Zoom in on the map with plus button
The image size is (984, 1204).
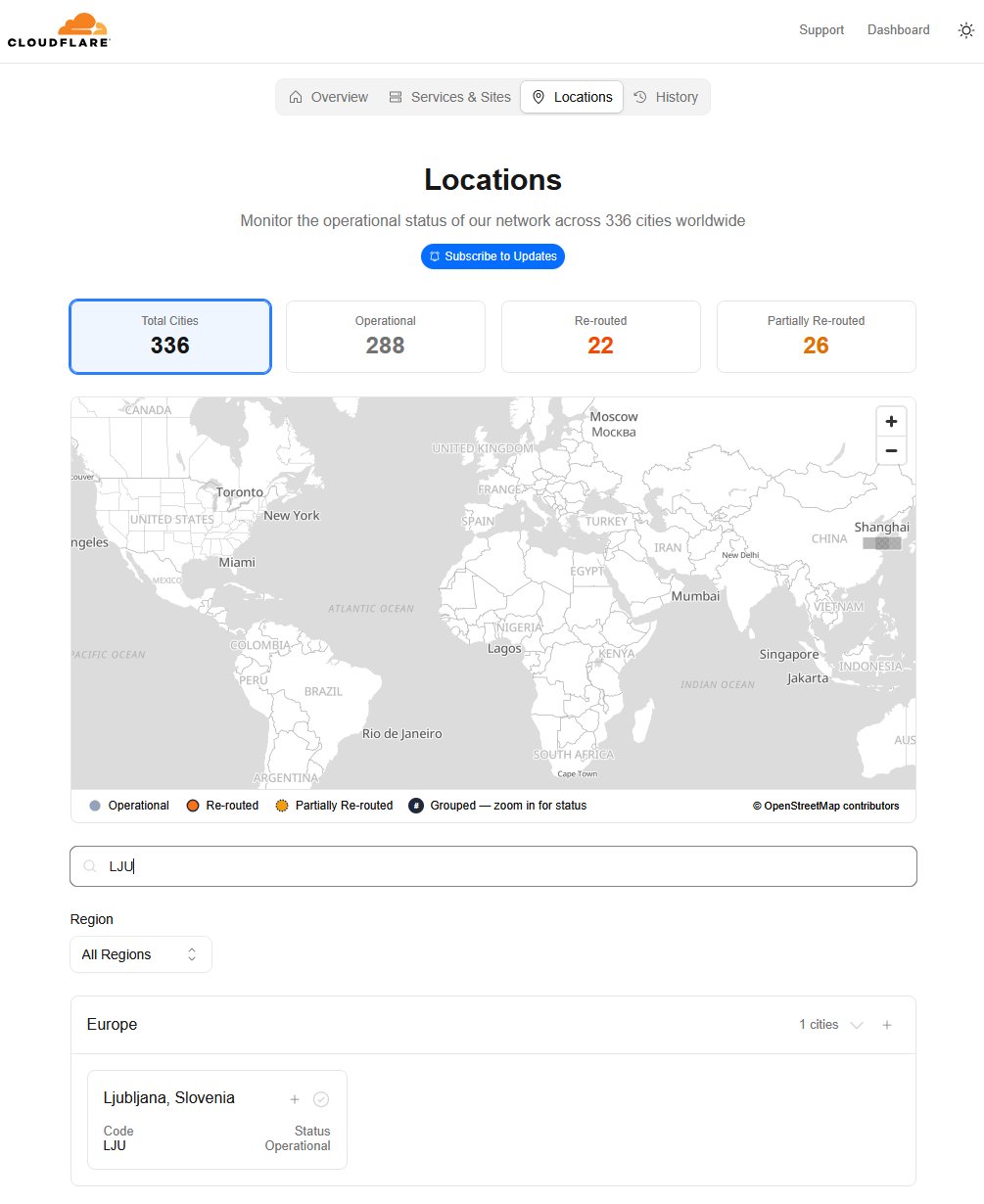891,422
